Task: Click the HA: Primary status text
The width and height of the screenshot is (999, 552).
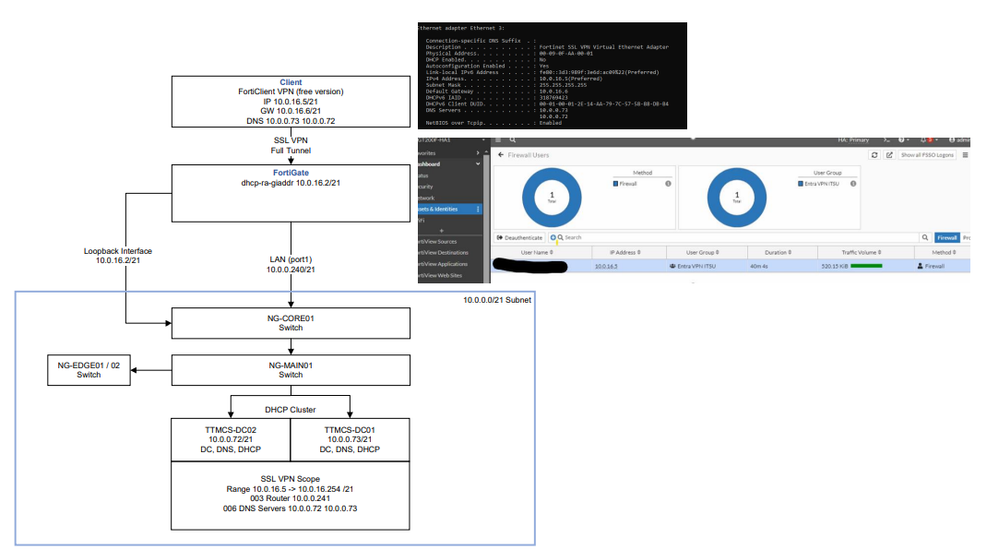Action: 854,140
